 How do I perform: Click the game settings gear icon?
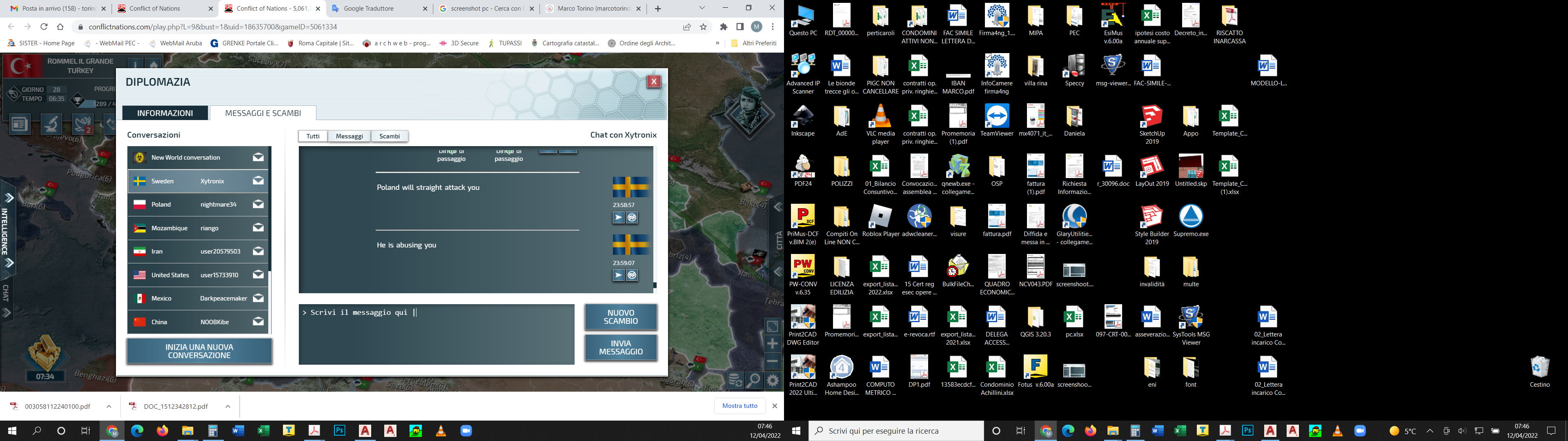pyautogui.click(x=773, y=381)
